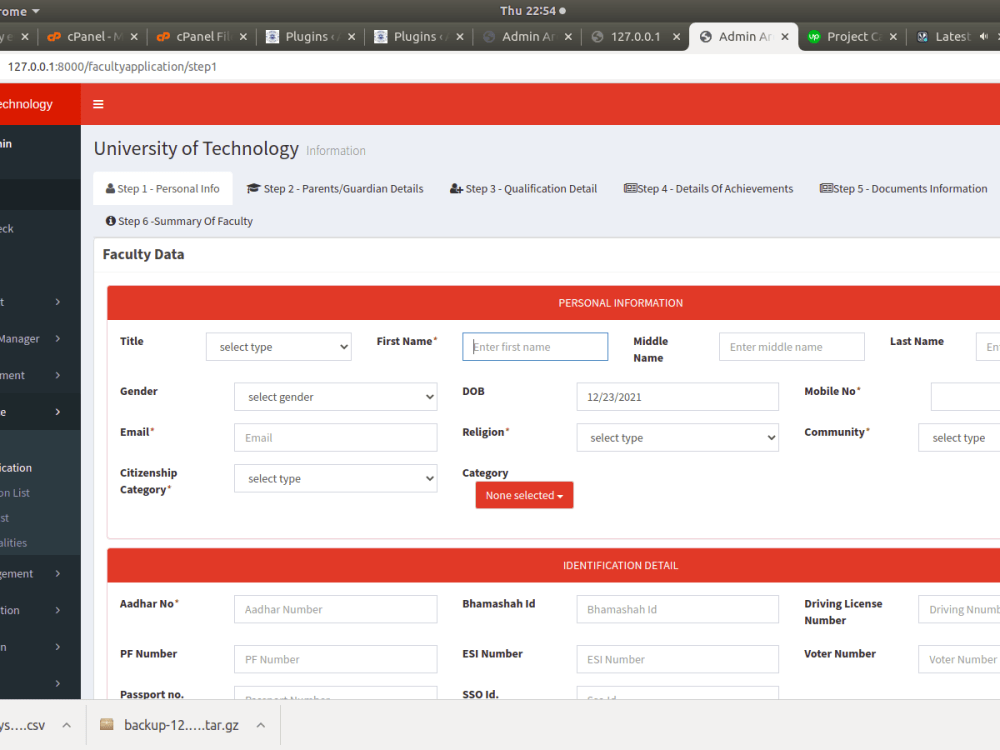Open Step 2 - Parents/Guardian Details tab
The height and width of the screenshot is (750, 1000).
(335, 189)
